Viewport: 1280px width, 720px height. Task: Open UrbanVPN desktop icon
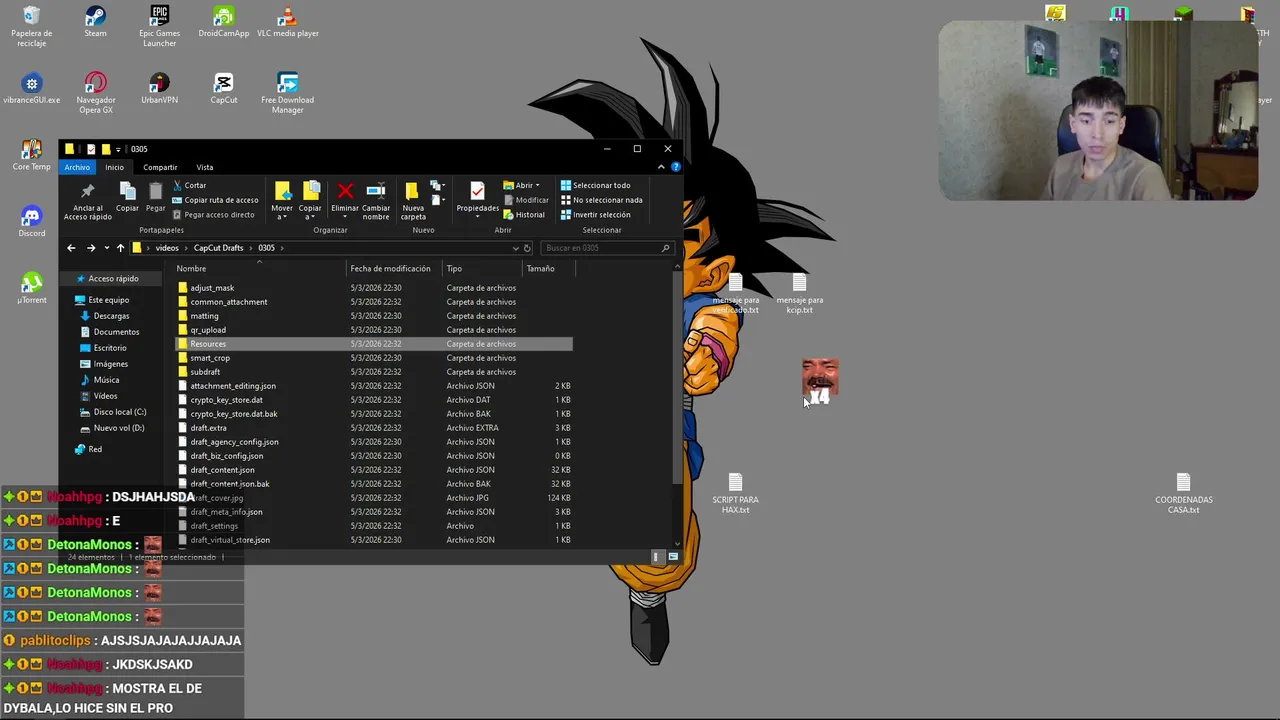coord(159,88)
